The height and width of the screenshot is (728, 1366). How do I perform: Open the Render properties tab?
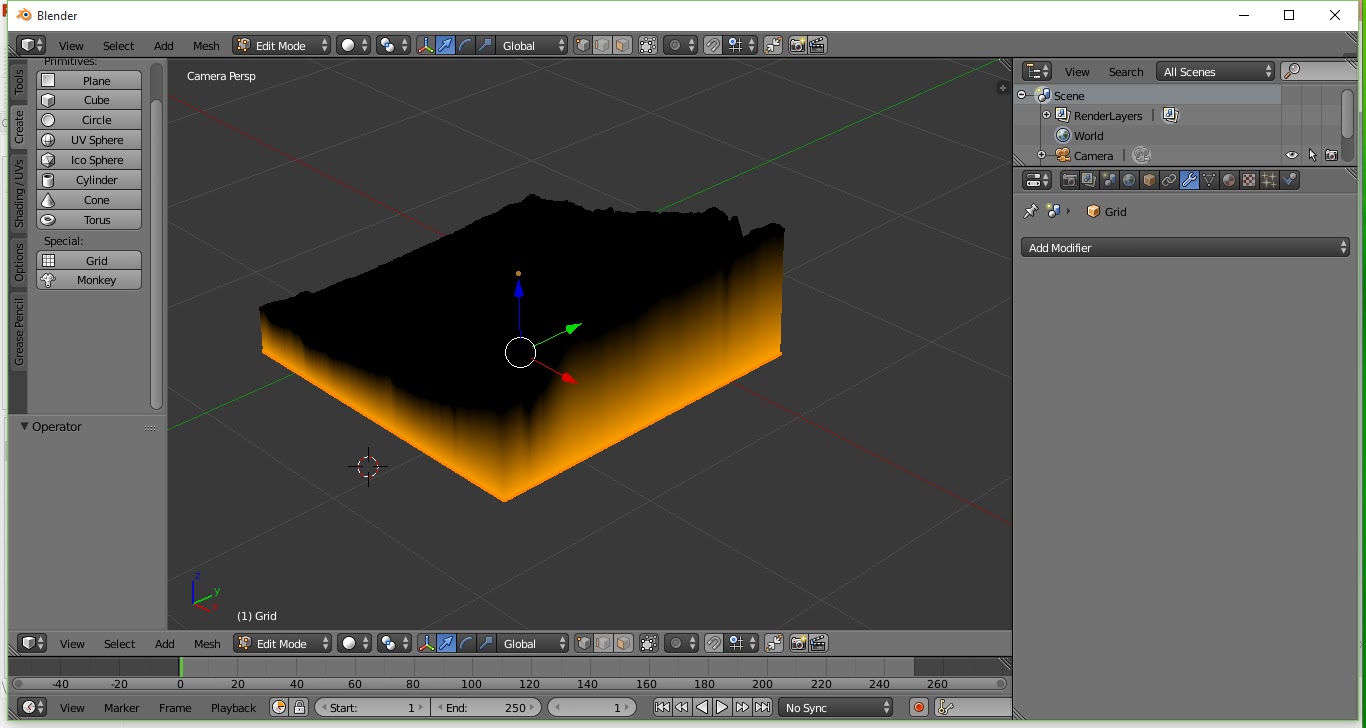(1071, 180)
